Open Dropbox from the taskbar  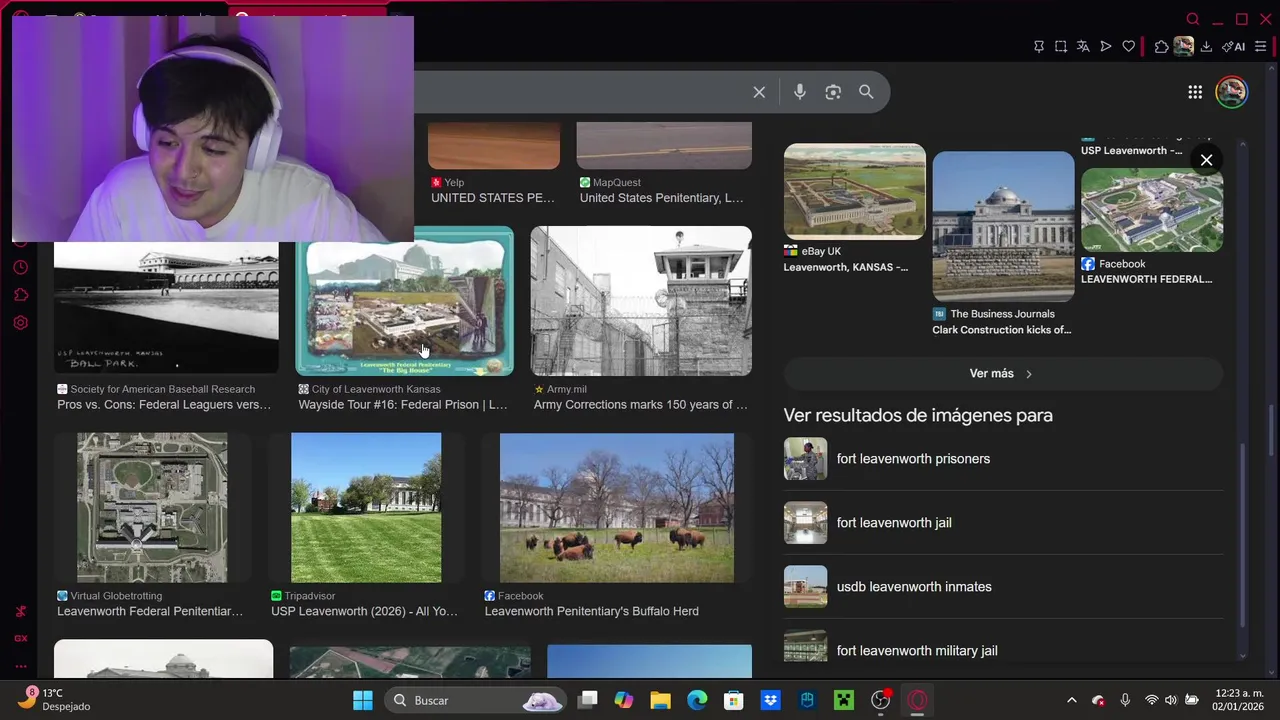pyautogui.click(x=770, y=700)
